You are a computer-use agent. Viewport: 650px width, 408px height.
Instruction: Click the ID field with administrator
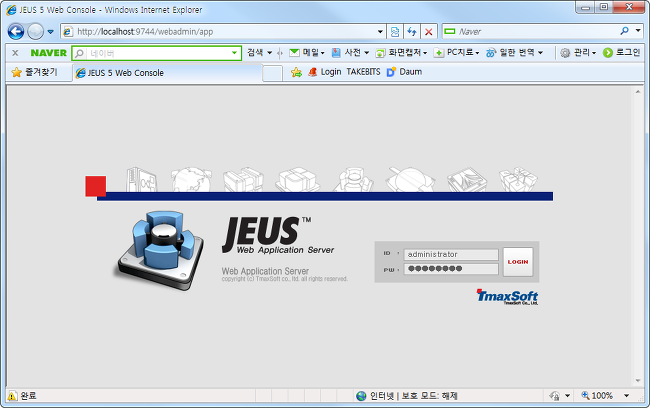click(451, 254)
